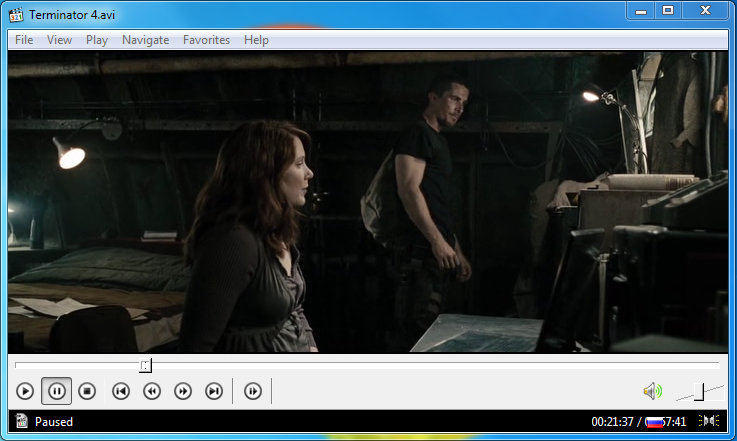
Task: Stop playback with the Stop button
Action: coord(87,391)
